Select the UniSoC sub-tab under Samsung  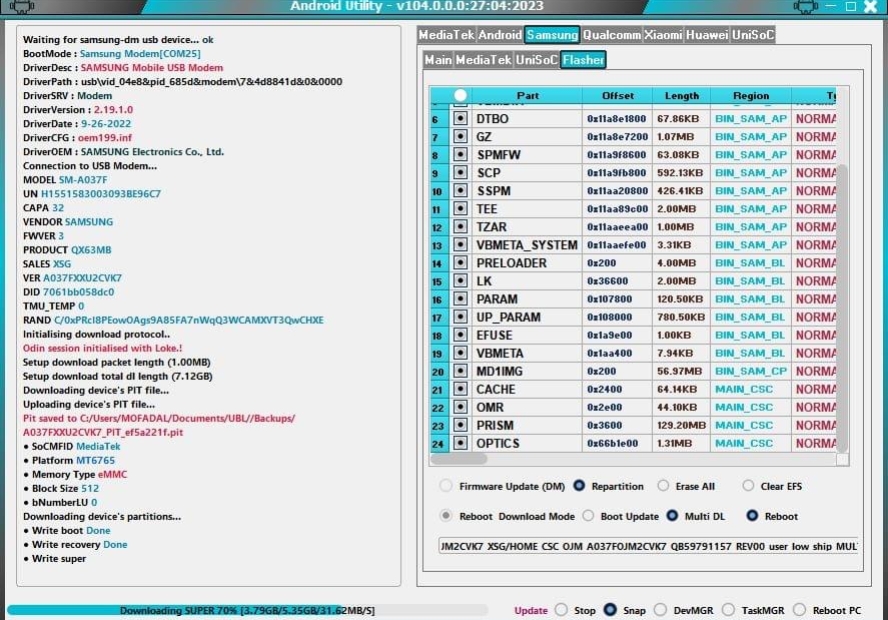pyautogui.click(x=536, y=59)
